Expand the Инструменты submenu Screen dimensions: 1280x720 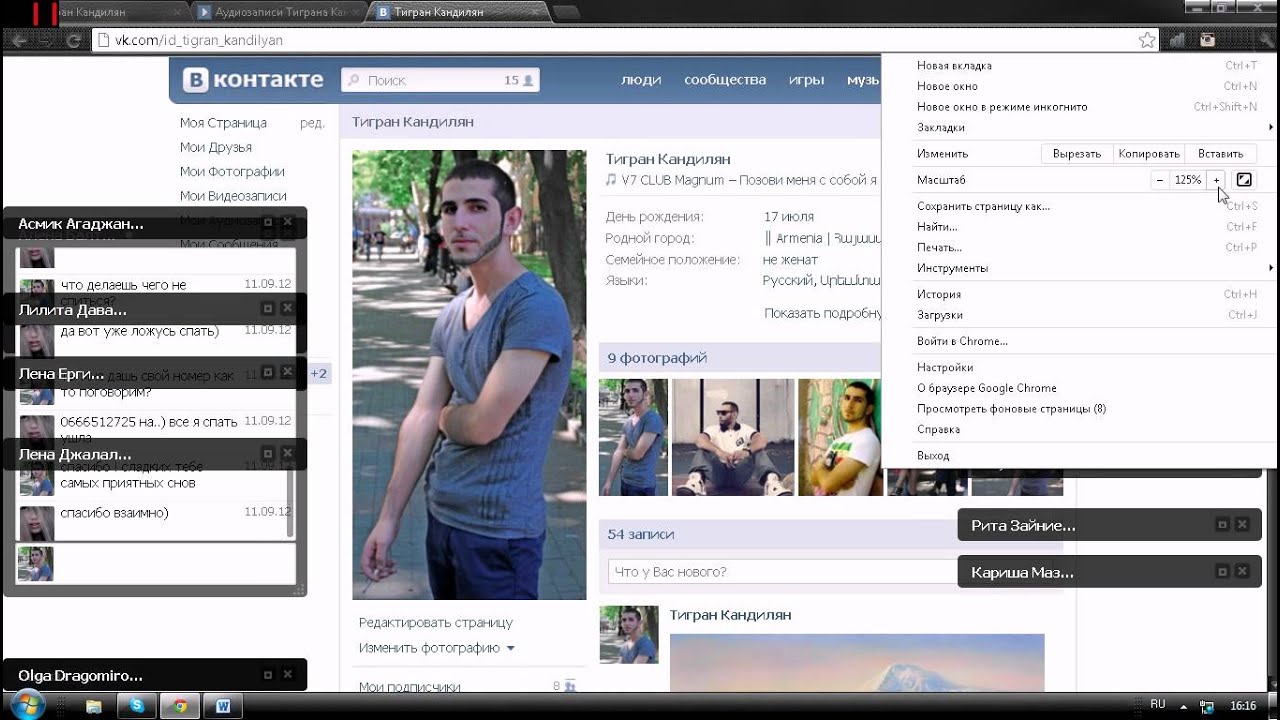tap(1093, 268)
